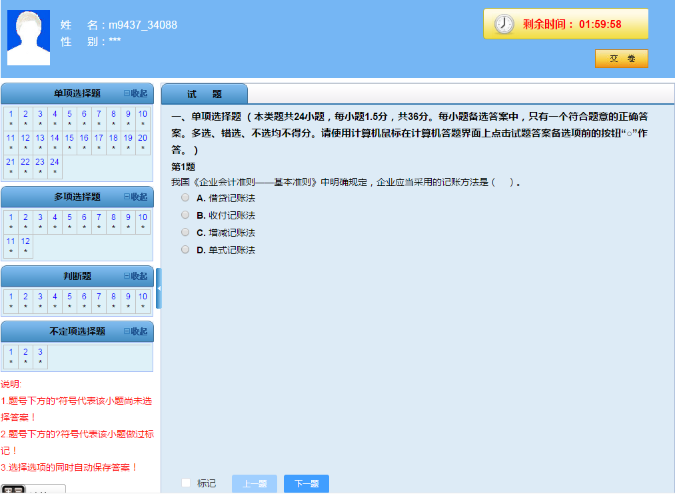Go to 不定项选择题 question 1
Viewport: 675px width, 500px height.
(x=11, y=356)
